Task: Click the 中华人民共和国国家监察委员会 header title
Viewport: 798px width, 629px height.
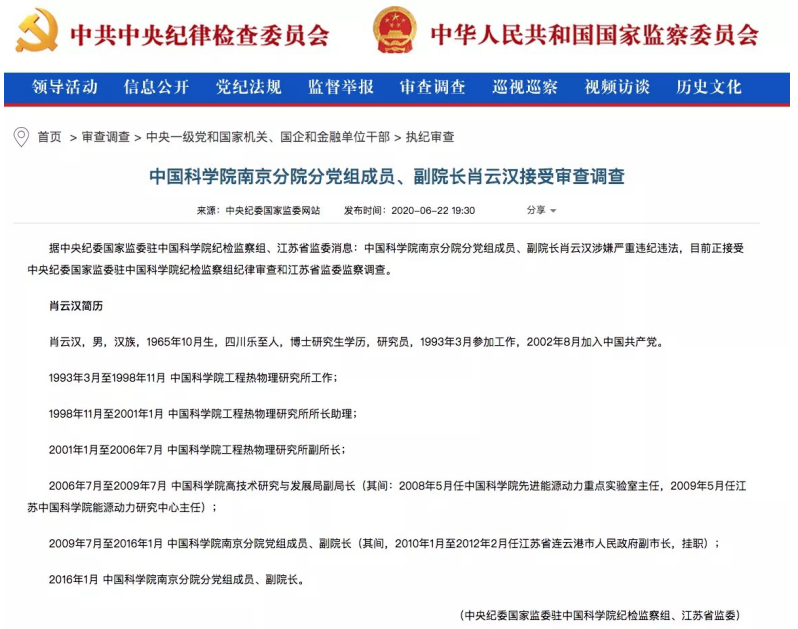Action: pos(594,35)
